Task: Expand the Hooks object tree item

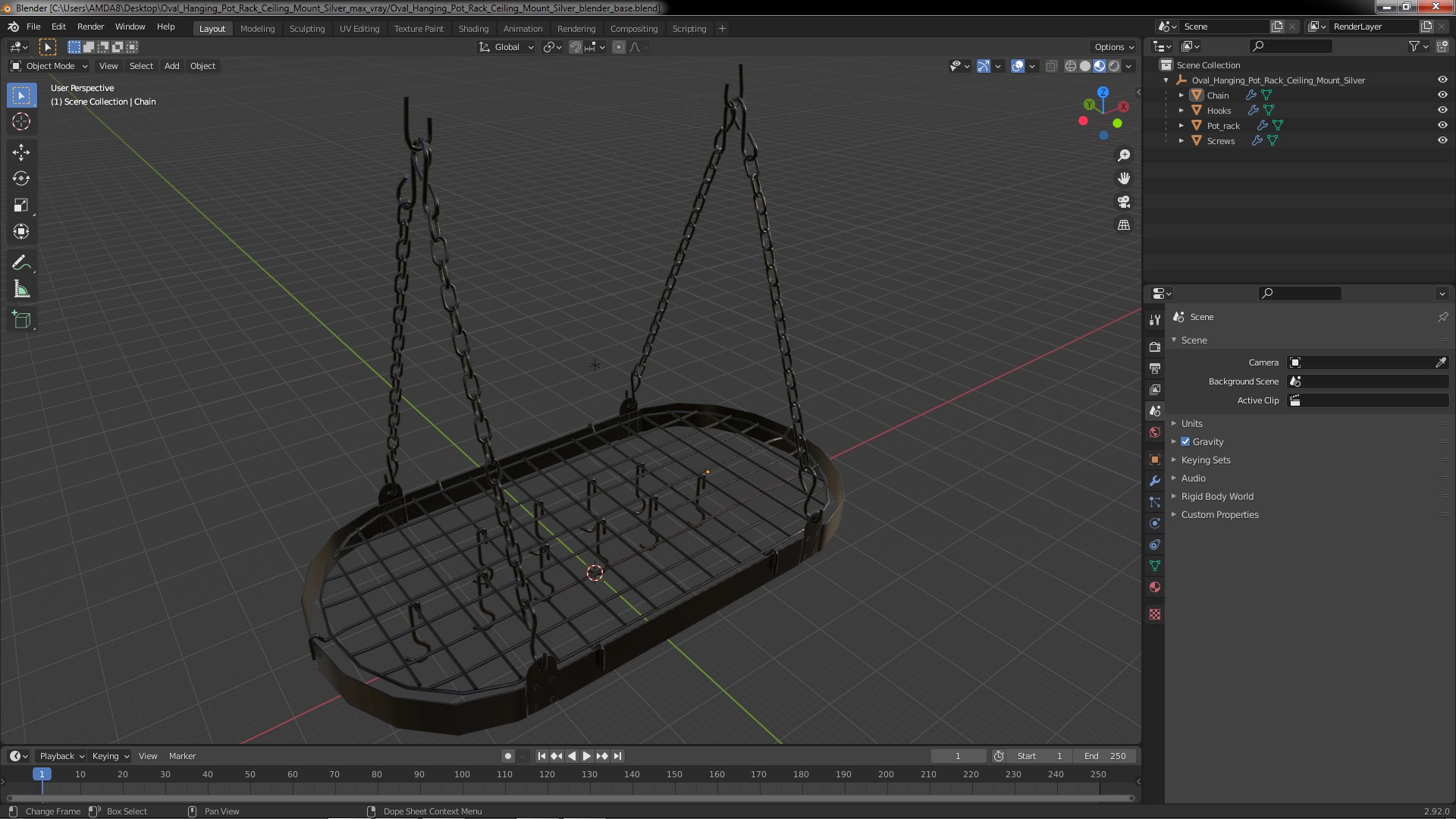Action: coord(1181,110)
